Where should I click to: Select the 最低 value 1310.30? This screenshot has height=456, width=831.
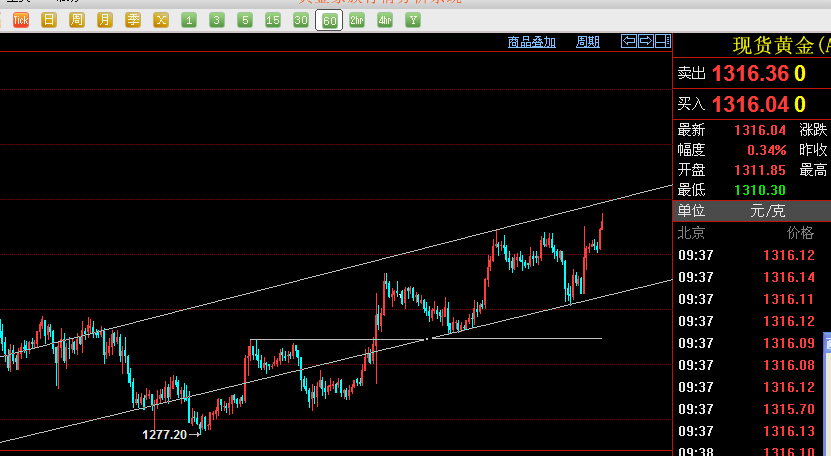(760, 190)
